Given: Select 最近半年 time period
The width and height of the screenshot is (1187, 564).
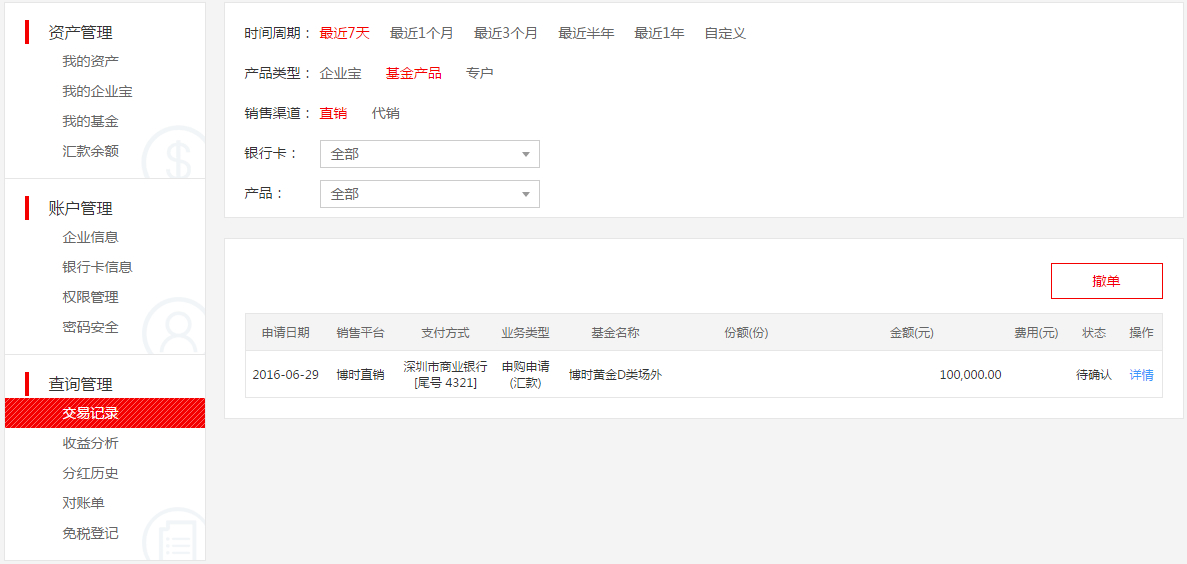Looking at the screenshot, I should click(x=586, y=33).
